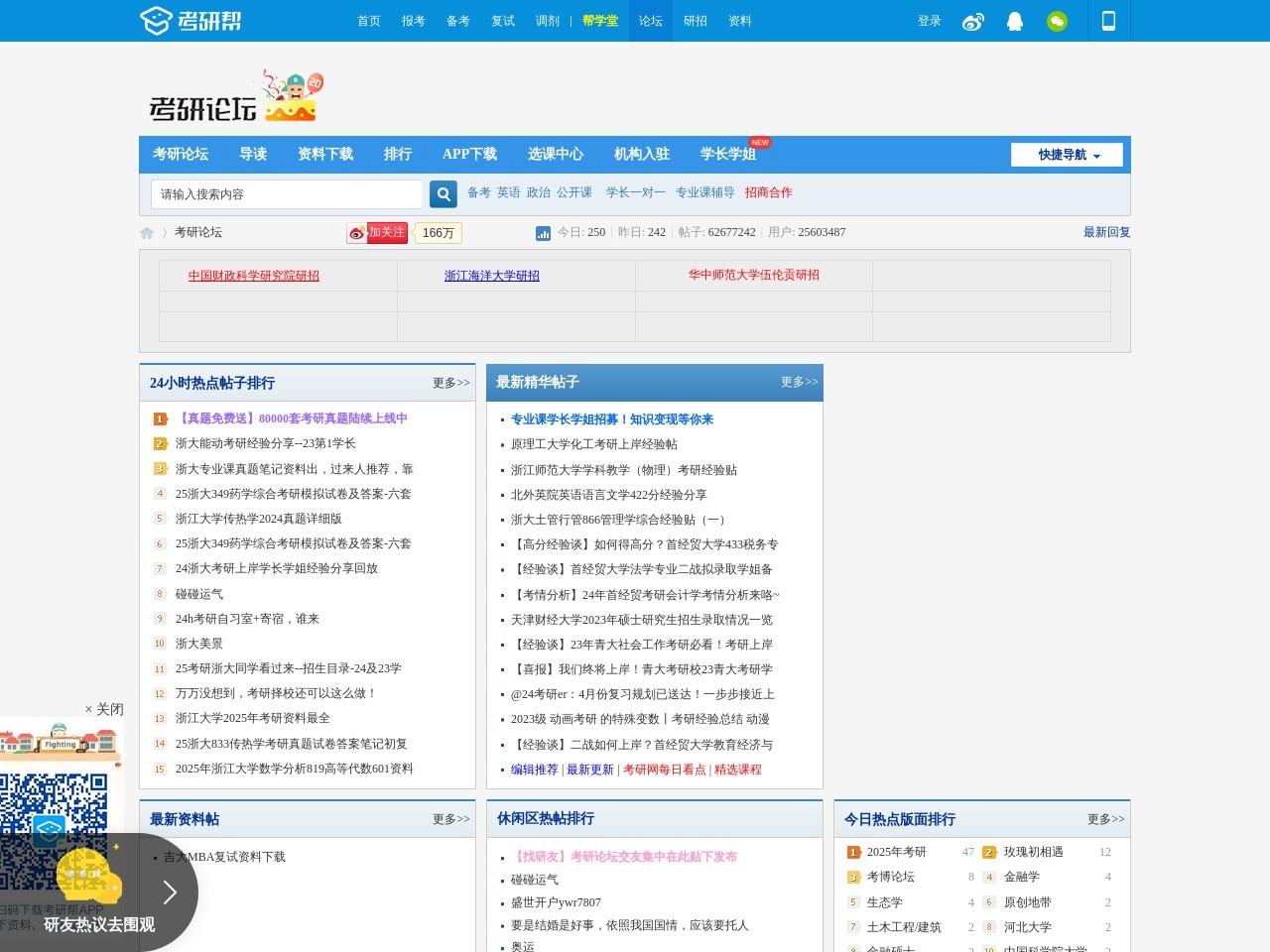Click the QQ penguin icon
The width and height of the screenshot is (1270, 952).
coord(1015,21)
